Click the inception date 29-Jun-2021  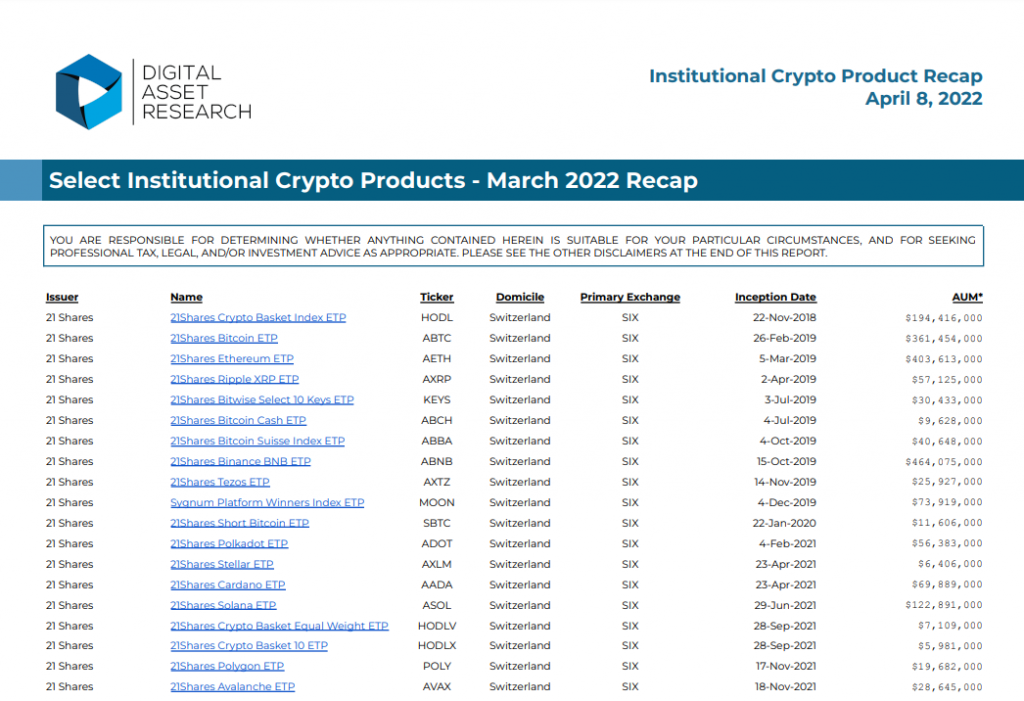[x=785, y=606]
